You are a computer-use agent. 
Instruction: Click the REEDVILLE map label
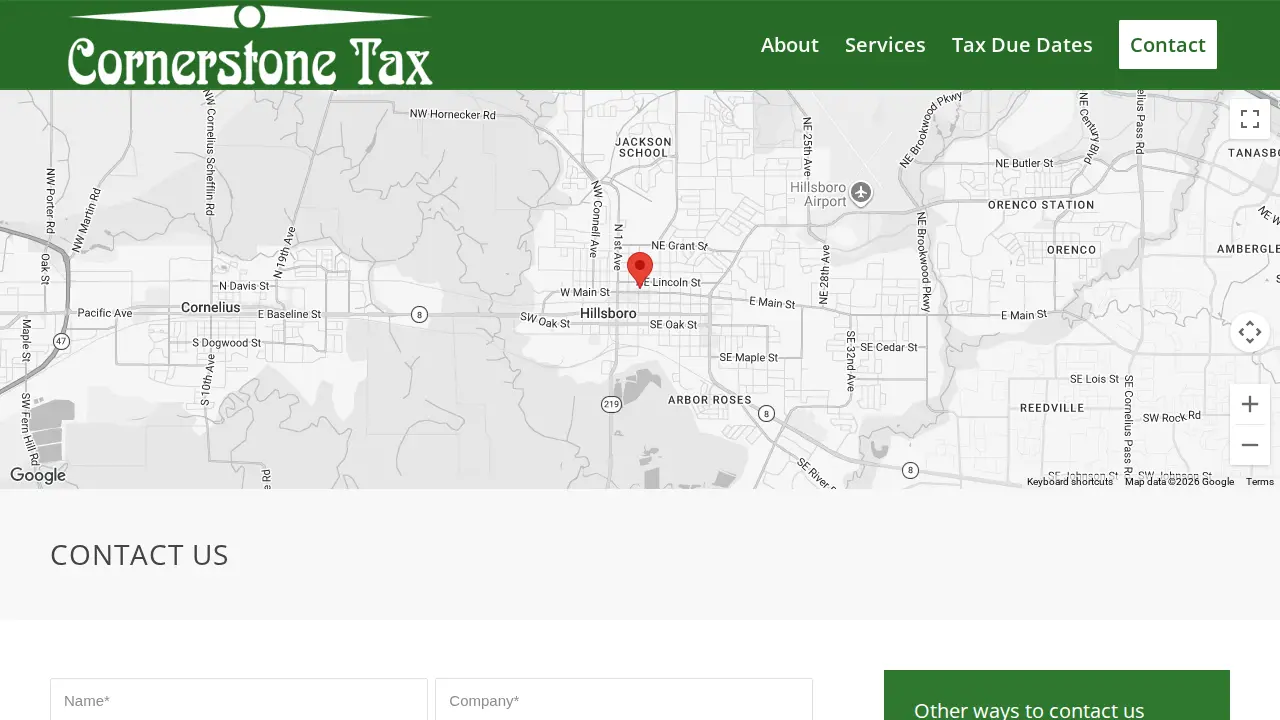click(x=1052, y=408)
